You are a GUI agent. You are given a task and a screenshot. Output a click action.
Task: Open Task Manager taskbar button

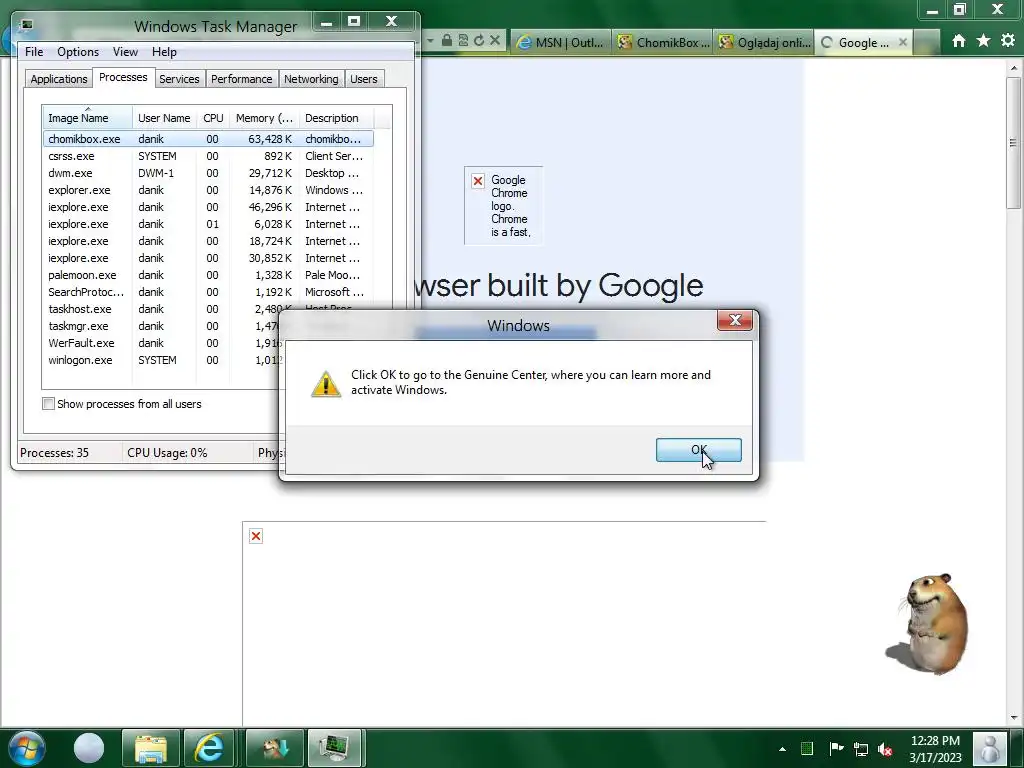(334, 748)
